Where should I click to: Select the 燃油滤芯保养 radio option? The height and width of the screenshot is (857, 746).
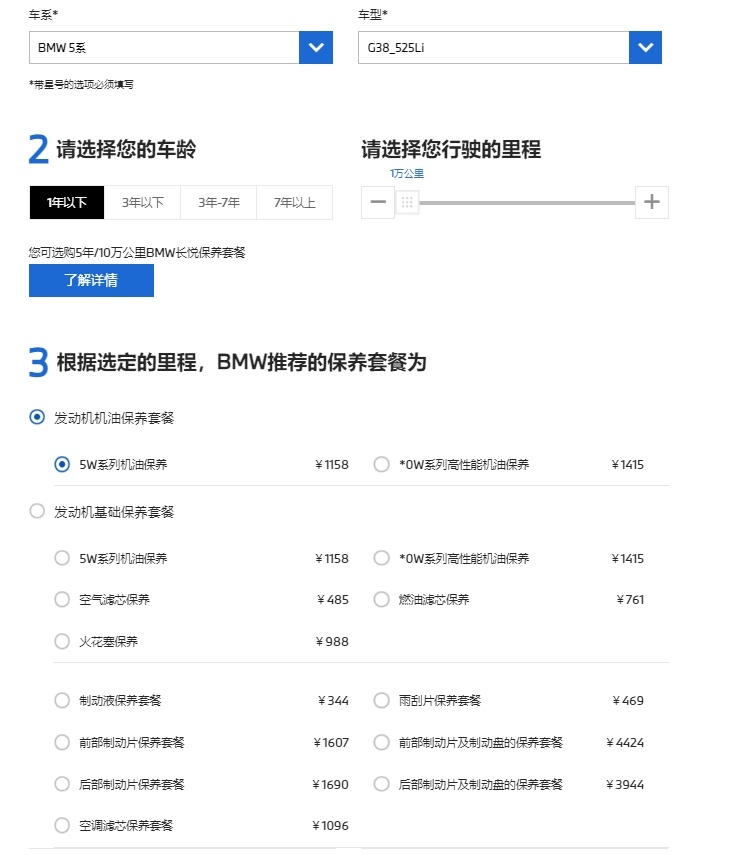381,600
